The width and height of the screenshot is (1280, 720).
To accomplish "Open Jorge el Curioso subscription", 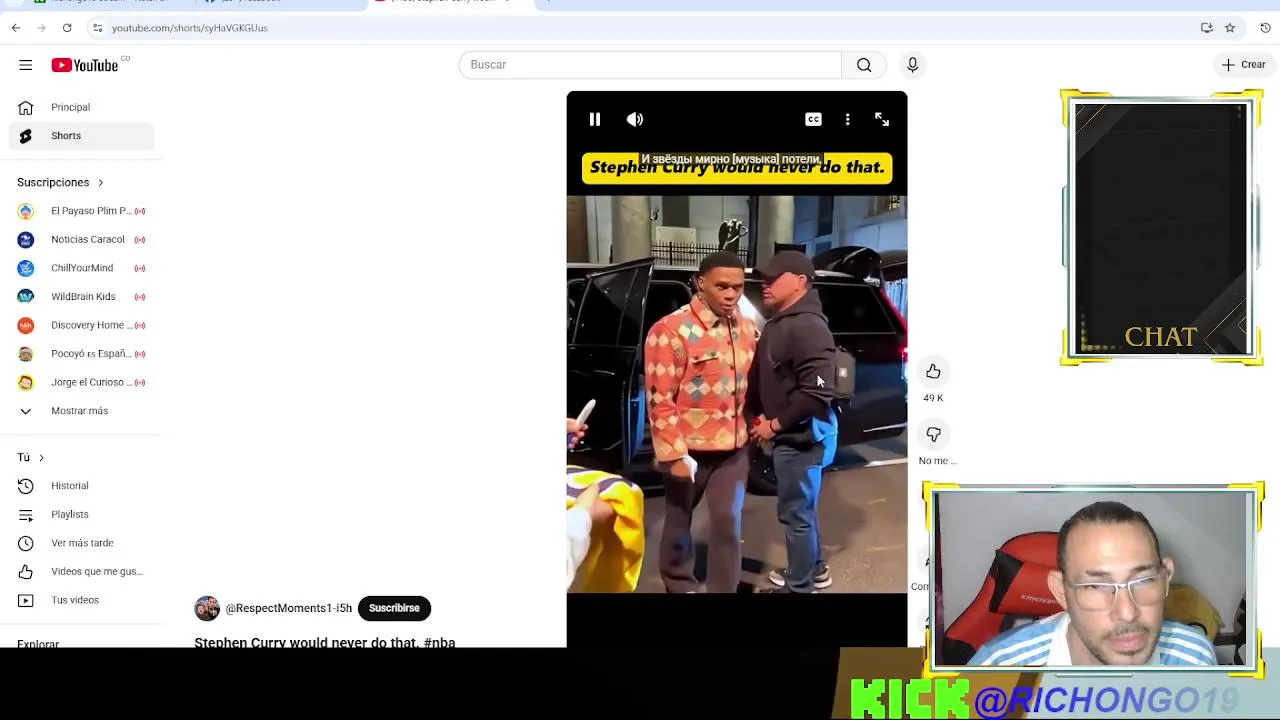I will 81,382.
